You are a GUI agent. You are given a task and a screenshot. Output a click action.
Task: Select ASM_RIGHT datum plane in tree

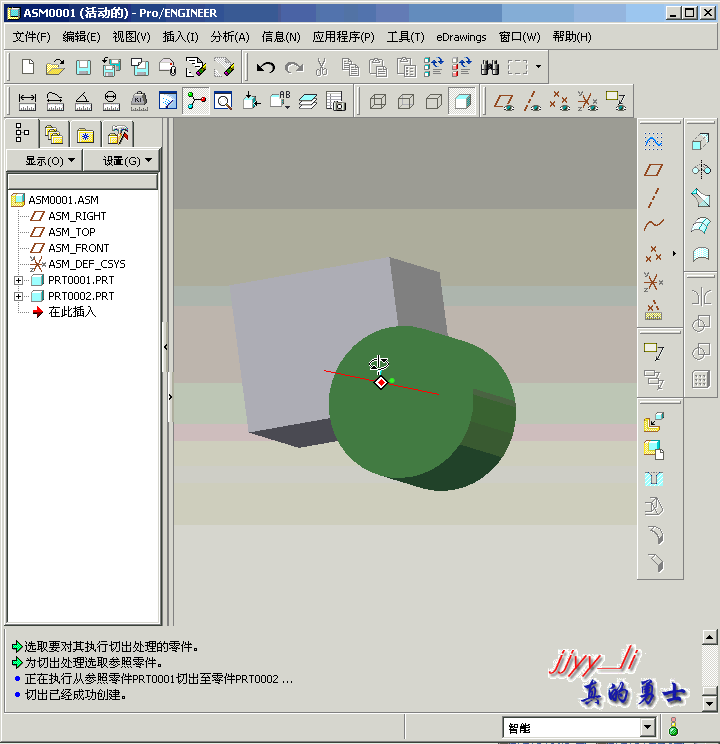(77, 216)
